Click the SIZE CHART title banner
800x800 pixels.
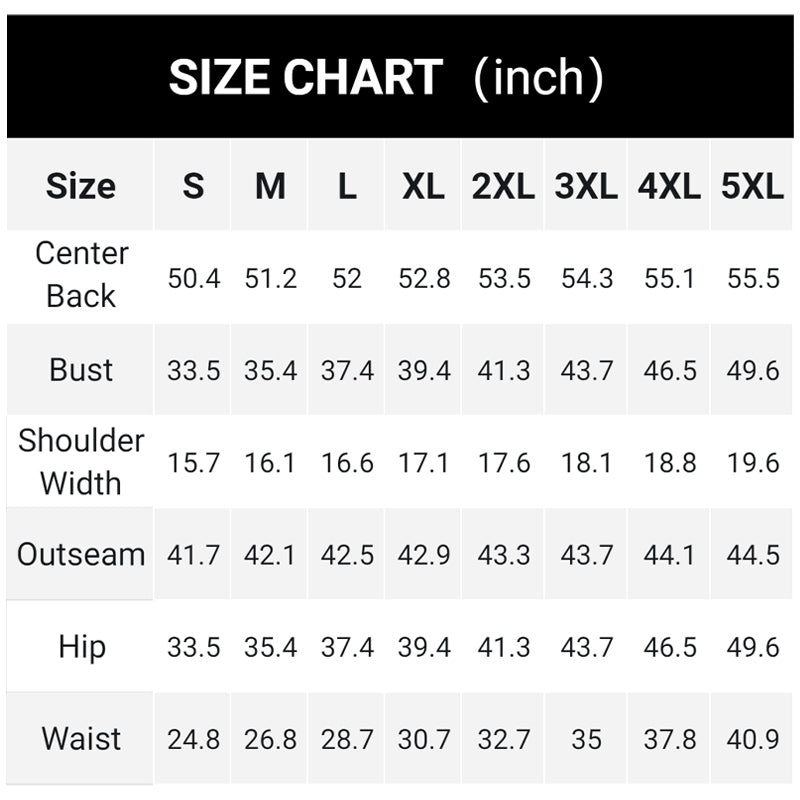(x=386, y=78)
